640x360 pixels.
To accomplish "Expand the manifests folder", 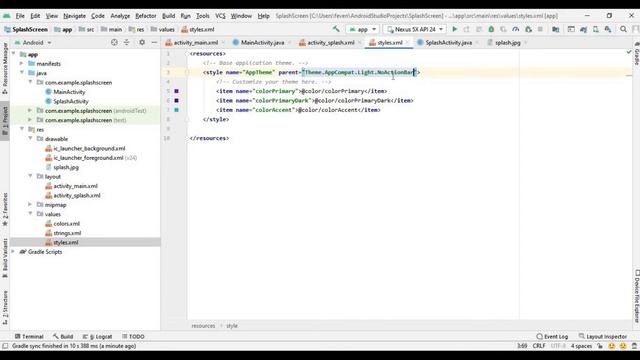I will click(x=22, y=63).
